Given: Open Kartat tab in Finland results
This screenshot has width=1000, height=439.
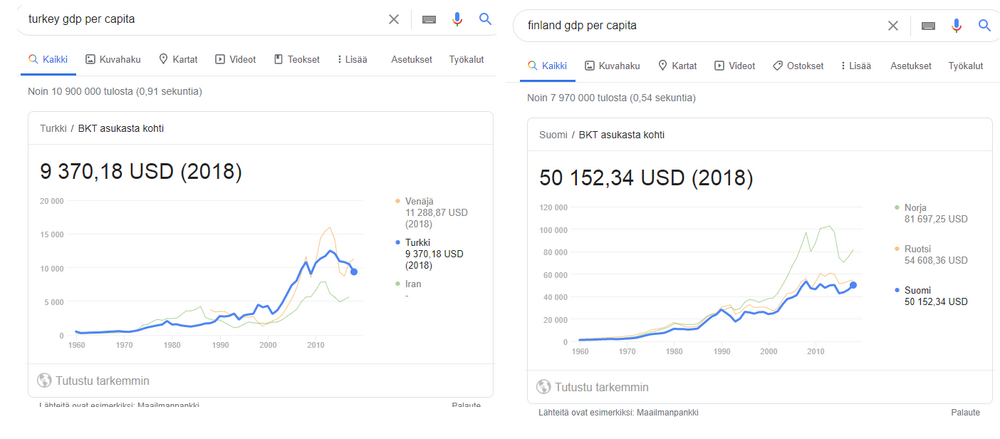Looking at the screenshot, I should point(677,66).
